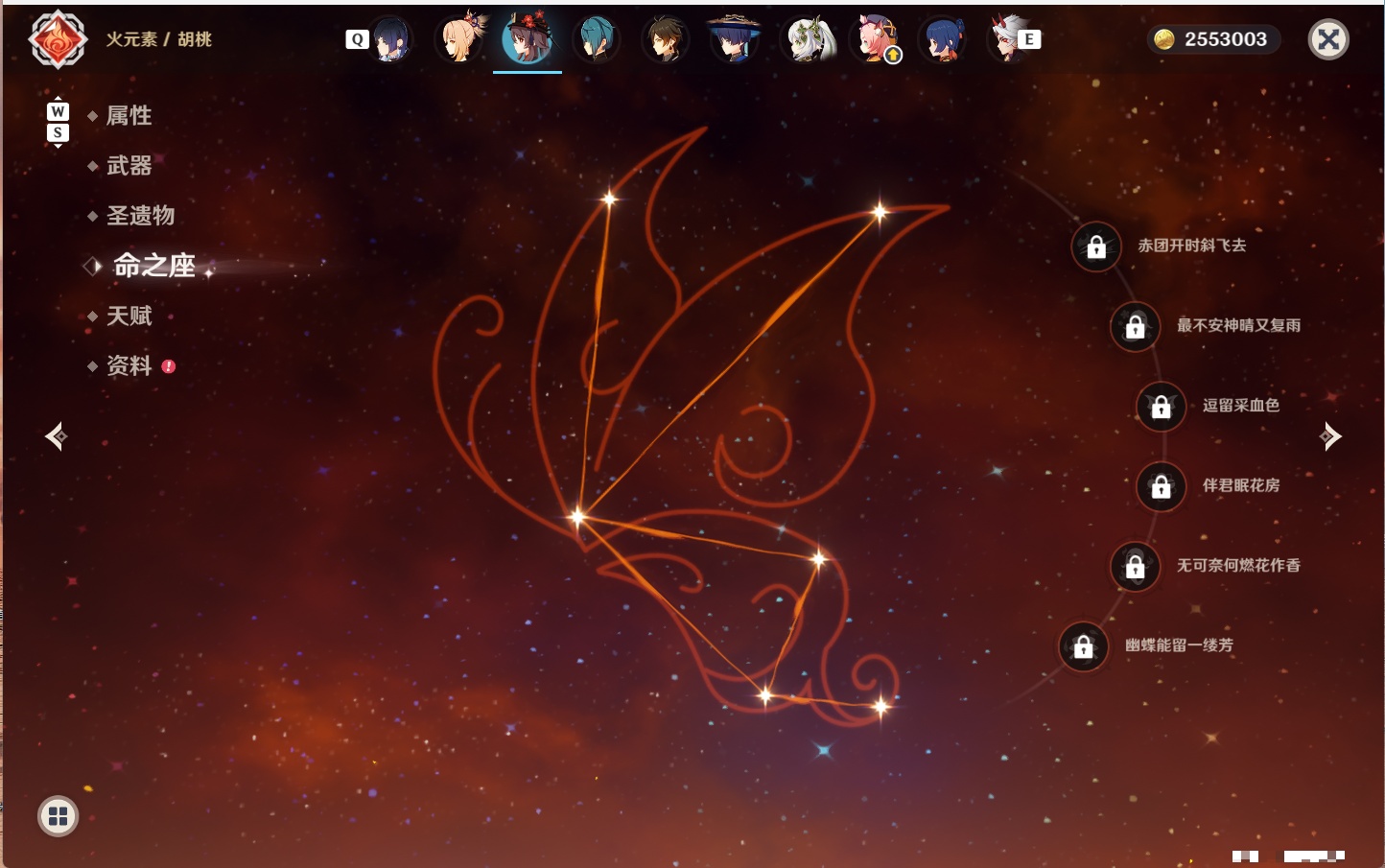Open the locked constellation 赤团开时斜飞去

(1096, 247)
